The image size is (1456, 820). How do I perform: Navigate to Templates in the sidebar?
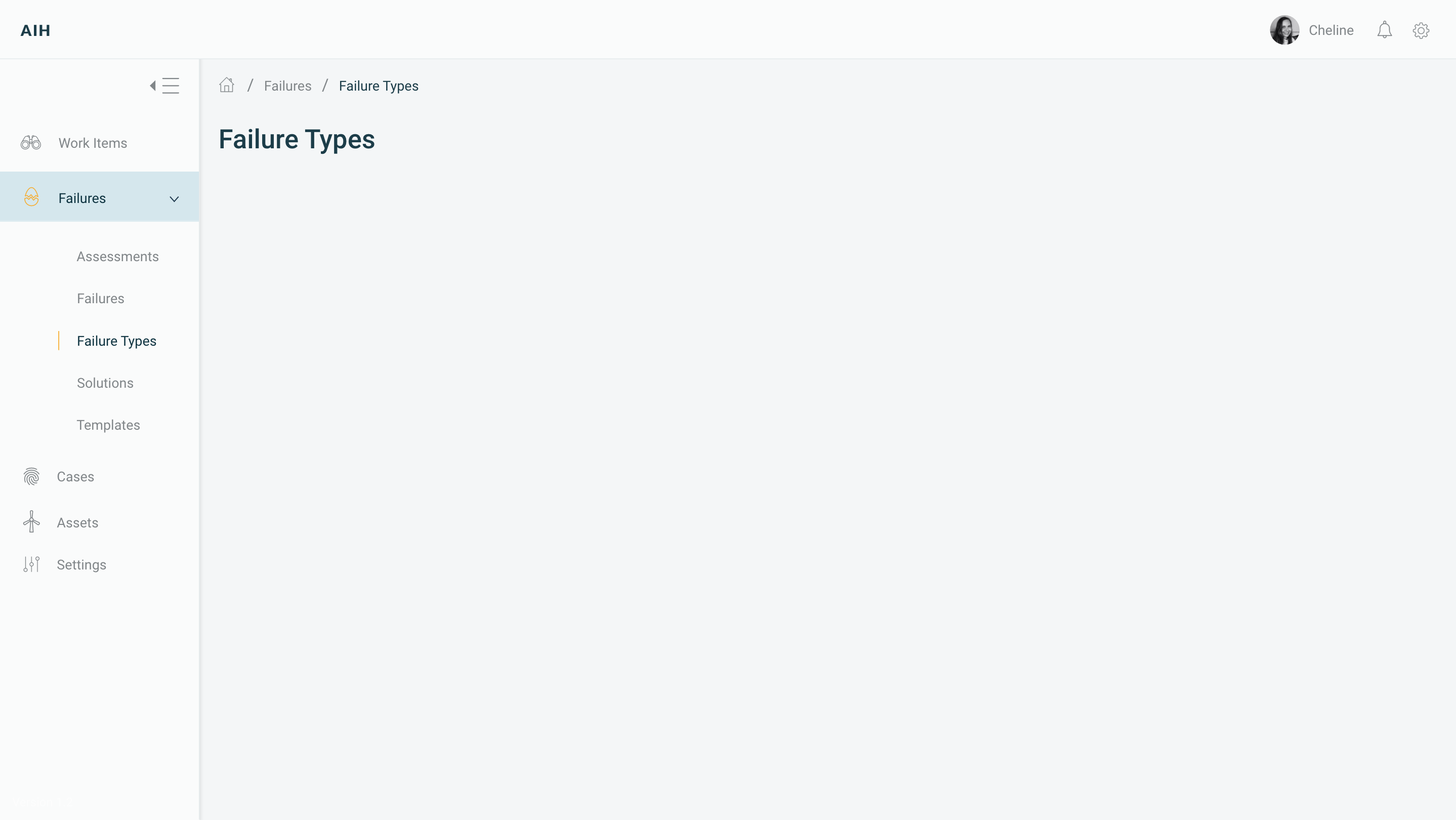tap(108, 425)
